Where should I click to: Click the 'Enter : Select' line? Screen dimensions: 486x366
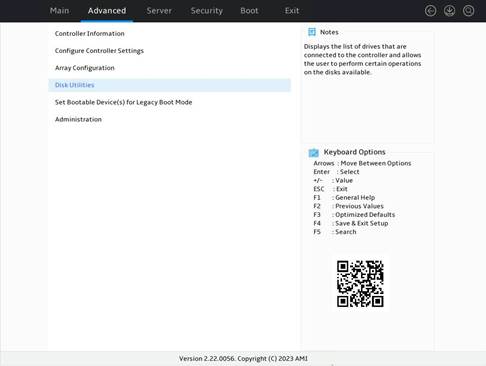(336, 172)
